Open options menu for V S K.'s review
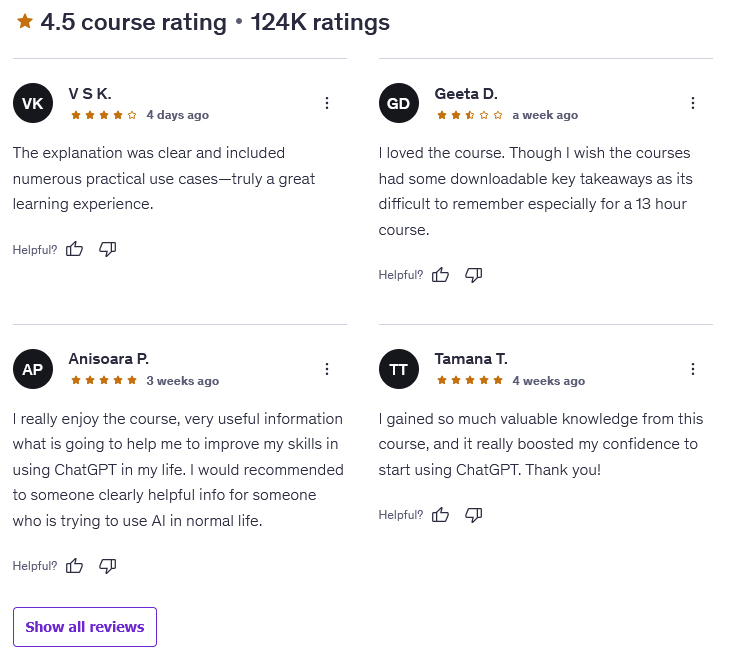 coord(327,103)
